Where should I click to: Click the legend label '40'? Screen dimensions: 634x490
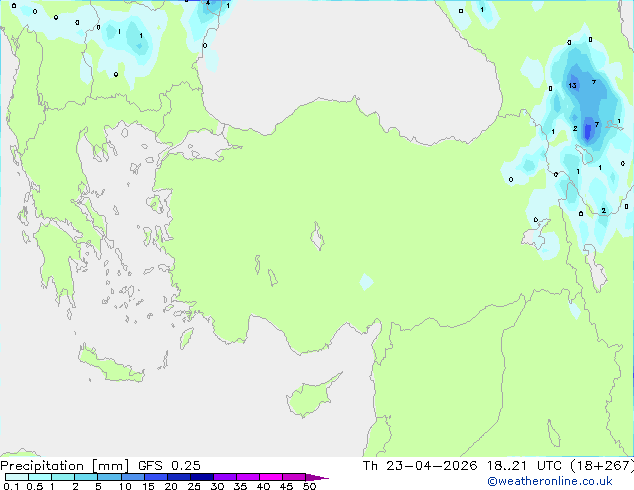(263, 486)
